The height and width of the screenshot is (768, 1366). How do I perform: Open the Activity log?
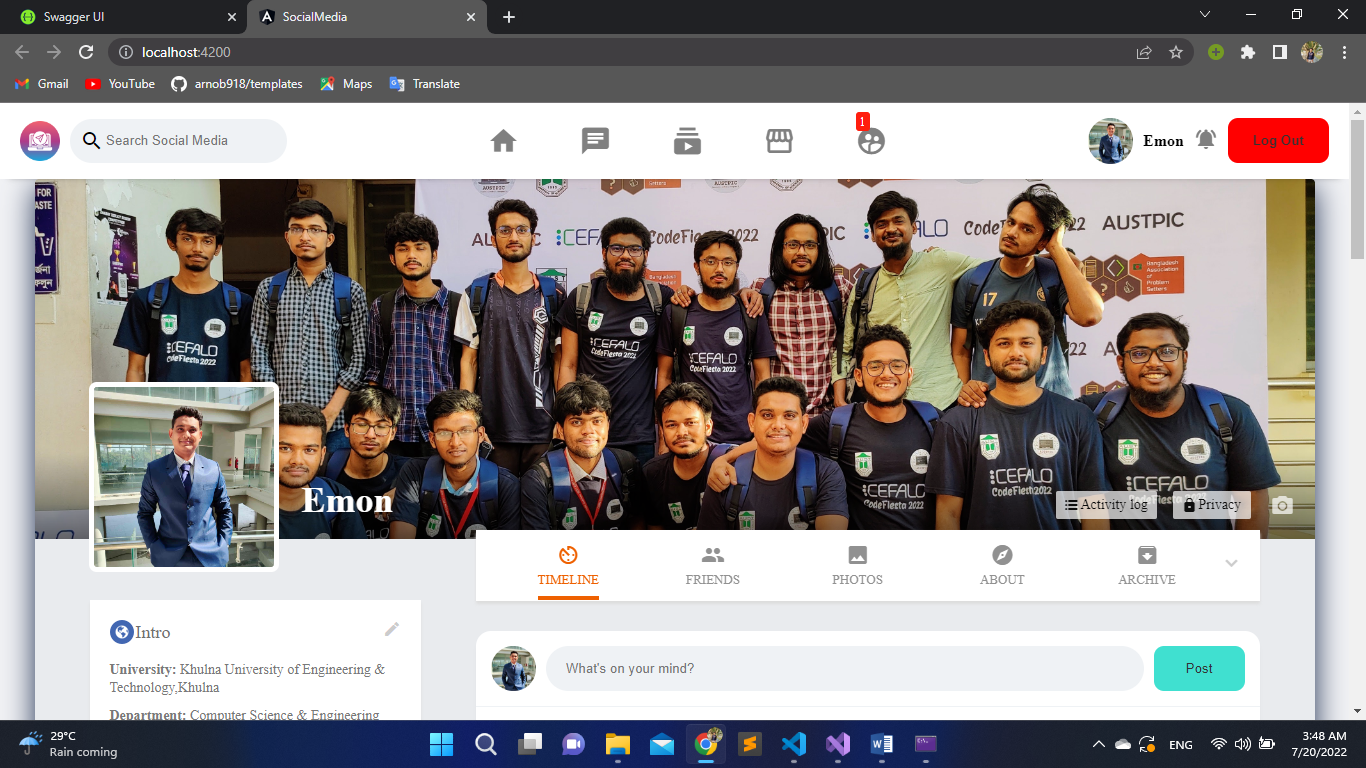[x=1106, y=505]
